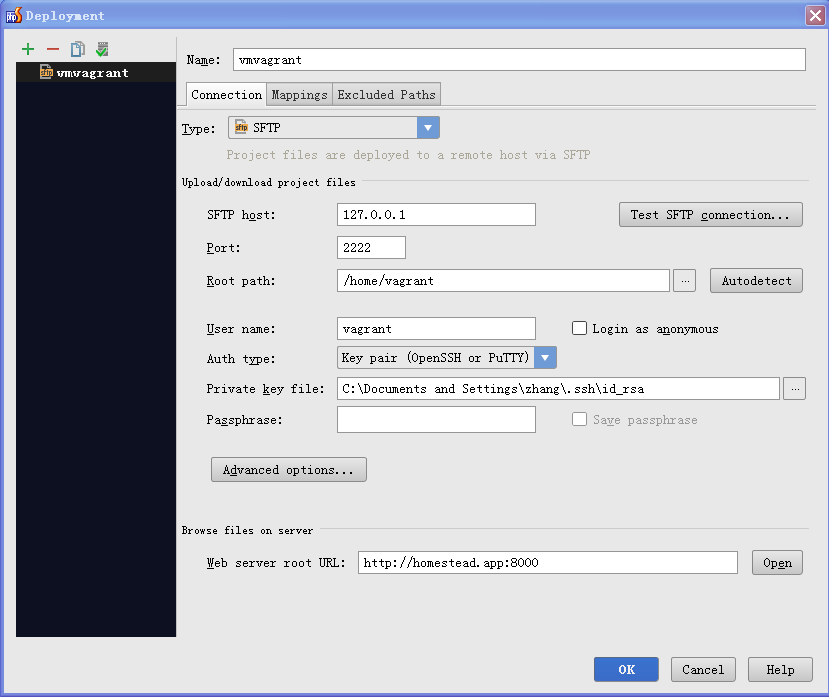
Task: Click the Port field showing 2222
Action: (x=371, y=247)
